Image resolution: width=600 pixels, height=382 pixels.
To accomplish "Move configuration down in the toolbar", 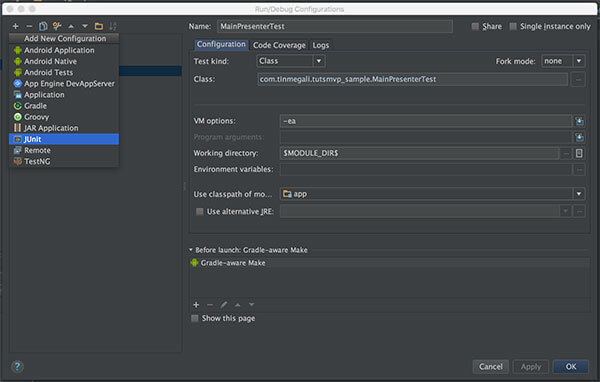I will pos(85,26).
